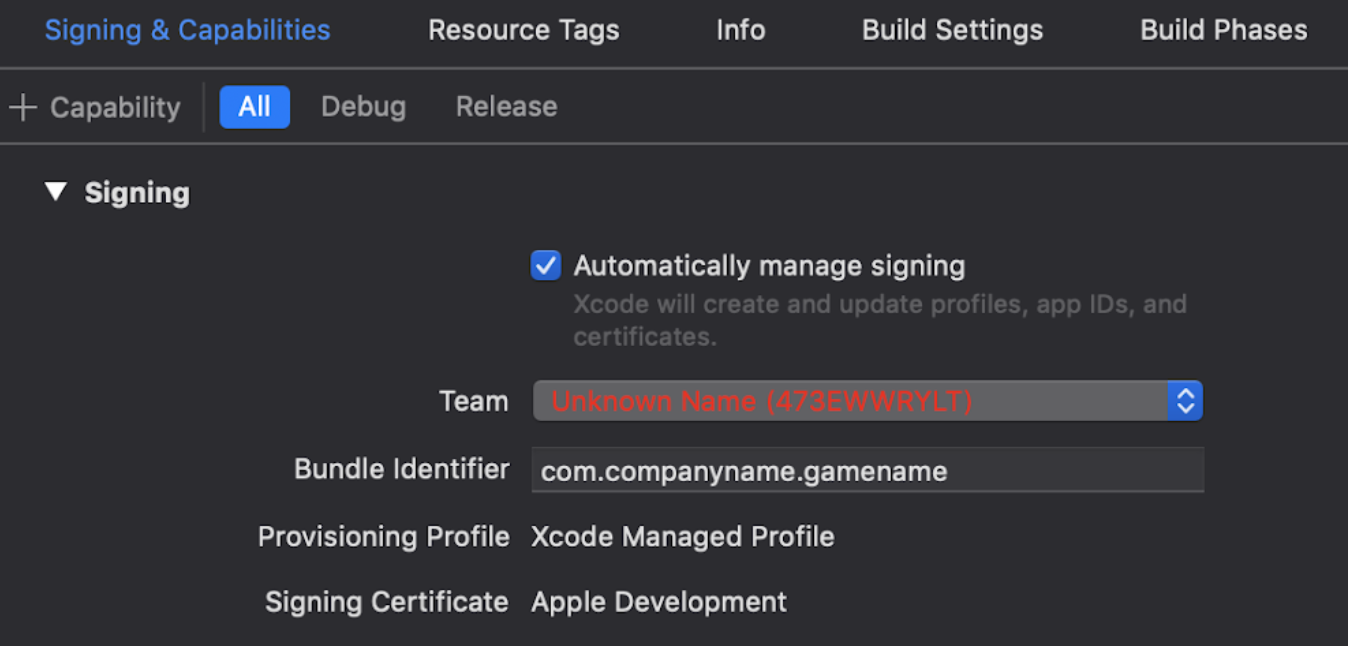Show only Release configuration capabilities
Image resolution: width=1348 pixels, height=646 pixels.
pyautogui.click(x=507, y=107)
